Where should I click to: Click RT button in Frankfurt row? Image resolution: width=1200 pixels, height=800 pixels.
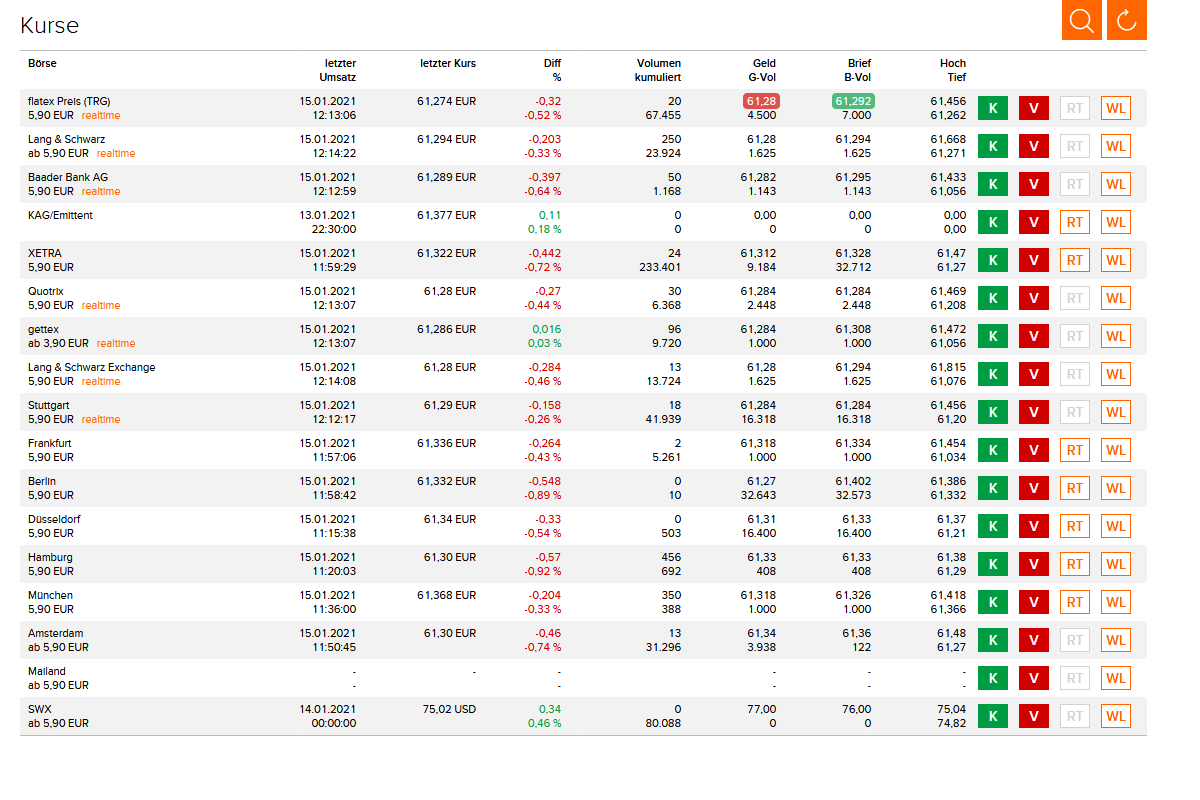click(1075, 450)
